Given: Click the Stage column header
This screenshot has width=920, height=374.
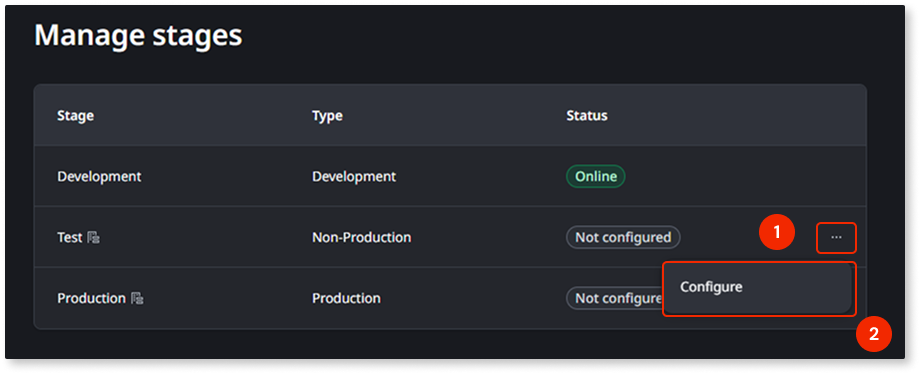Looking at the screenshot, I should [75, 116].
